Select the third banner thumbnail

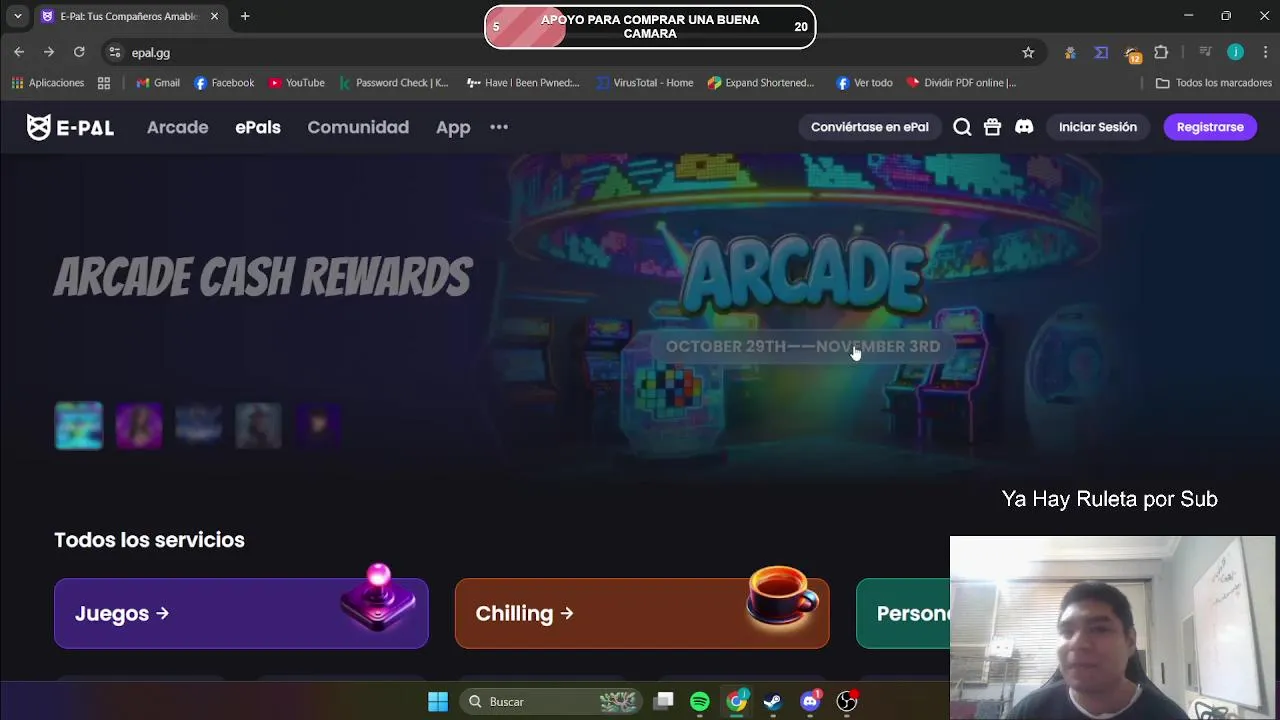[199, 426]
